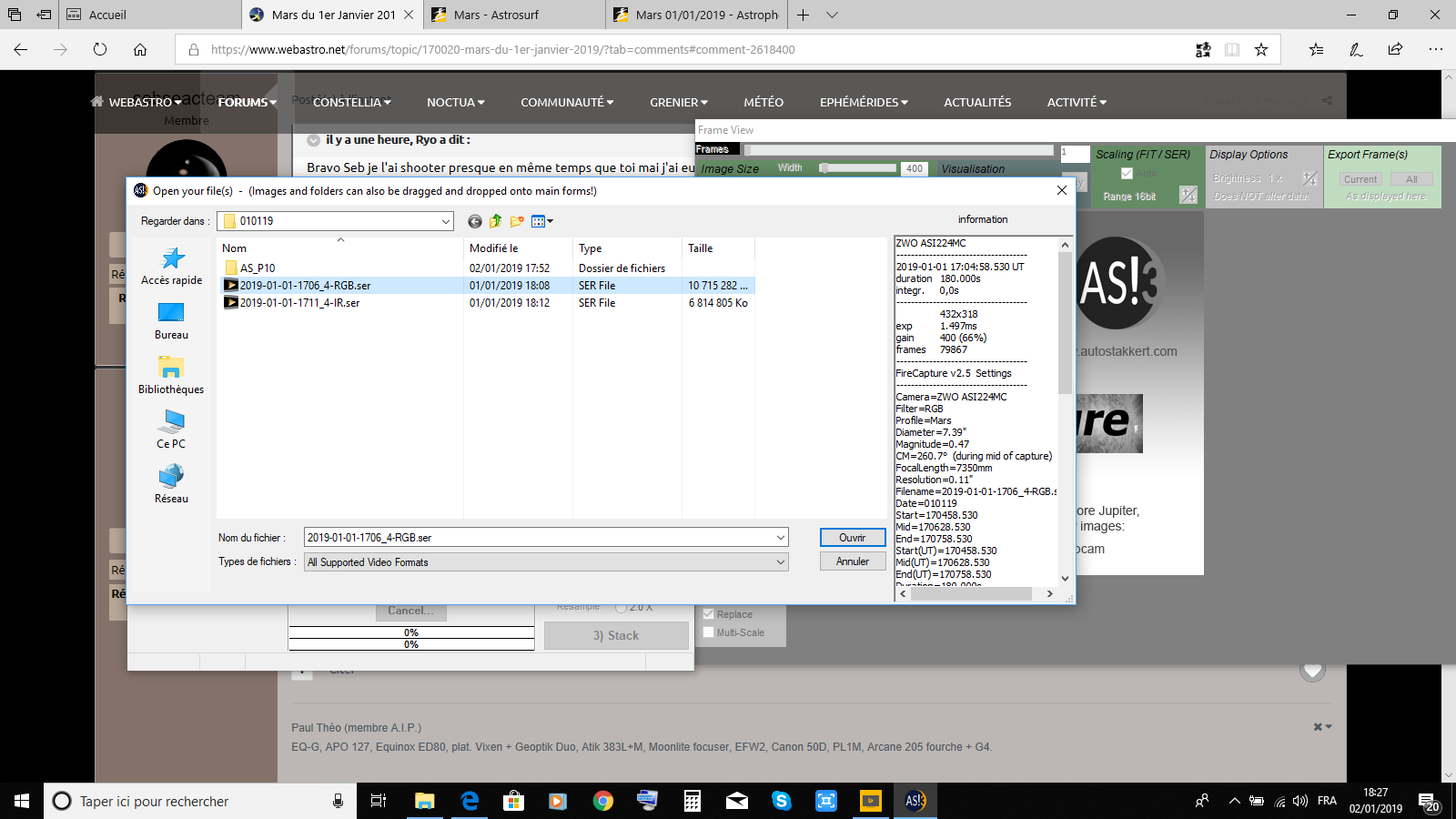The image size is (1456, 819).
Task: Close the Open your file(s) dialog
Action: 1061,190
